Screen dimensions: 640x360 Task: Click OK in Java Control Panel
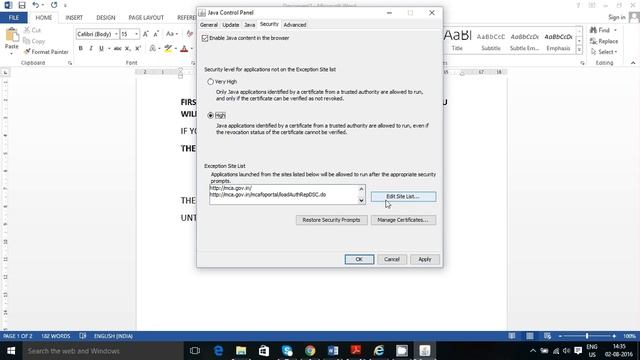tap(359, 259)
